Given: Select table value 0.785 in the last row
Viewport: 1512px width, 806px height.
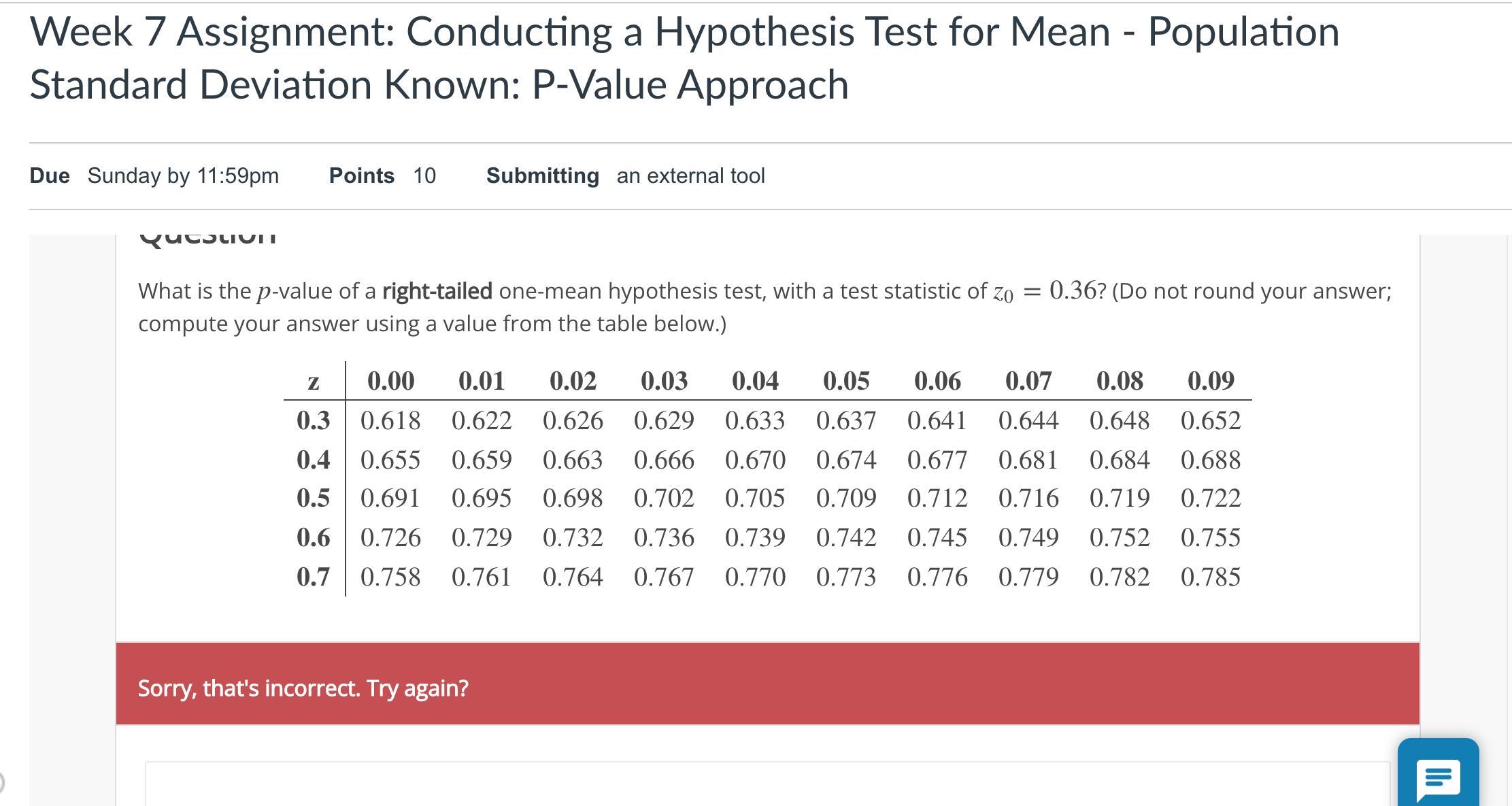Looking at the screenshot, I should pyautogui.click(x=1210, y=577).
